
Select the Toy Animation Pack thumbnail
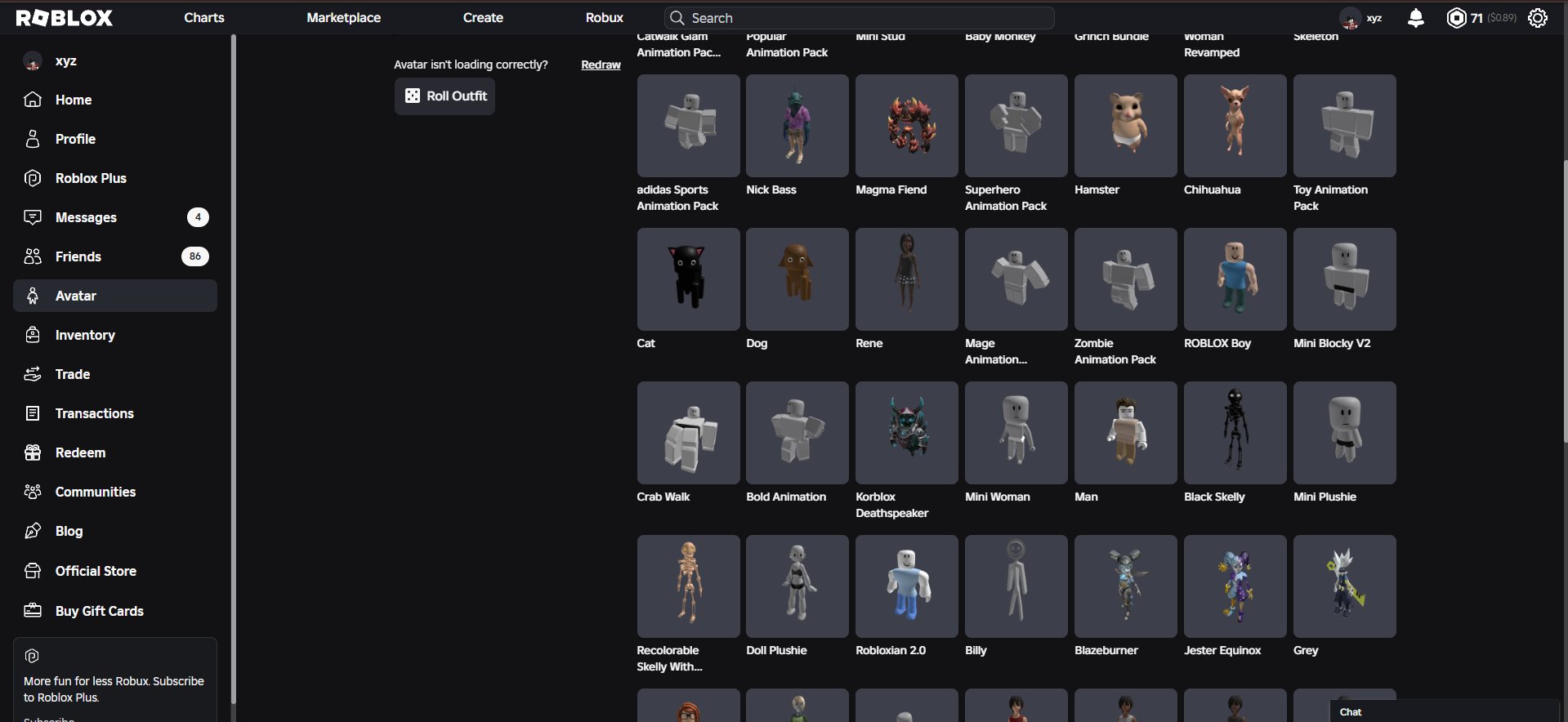pyautogui.click(x=1345, y=126)
